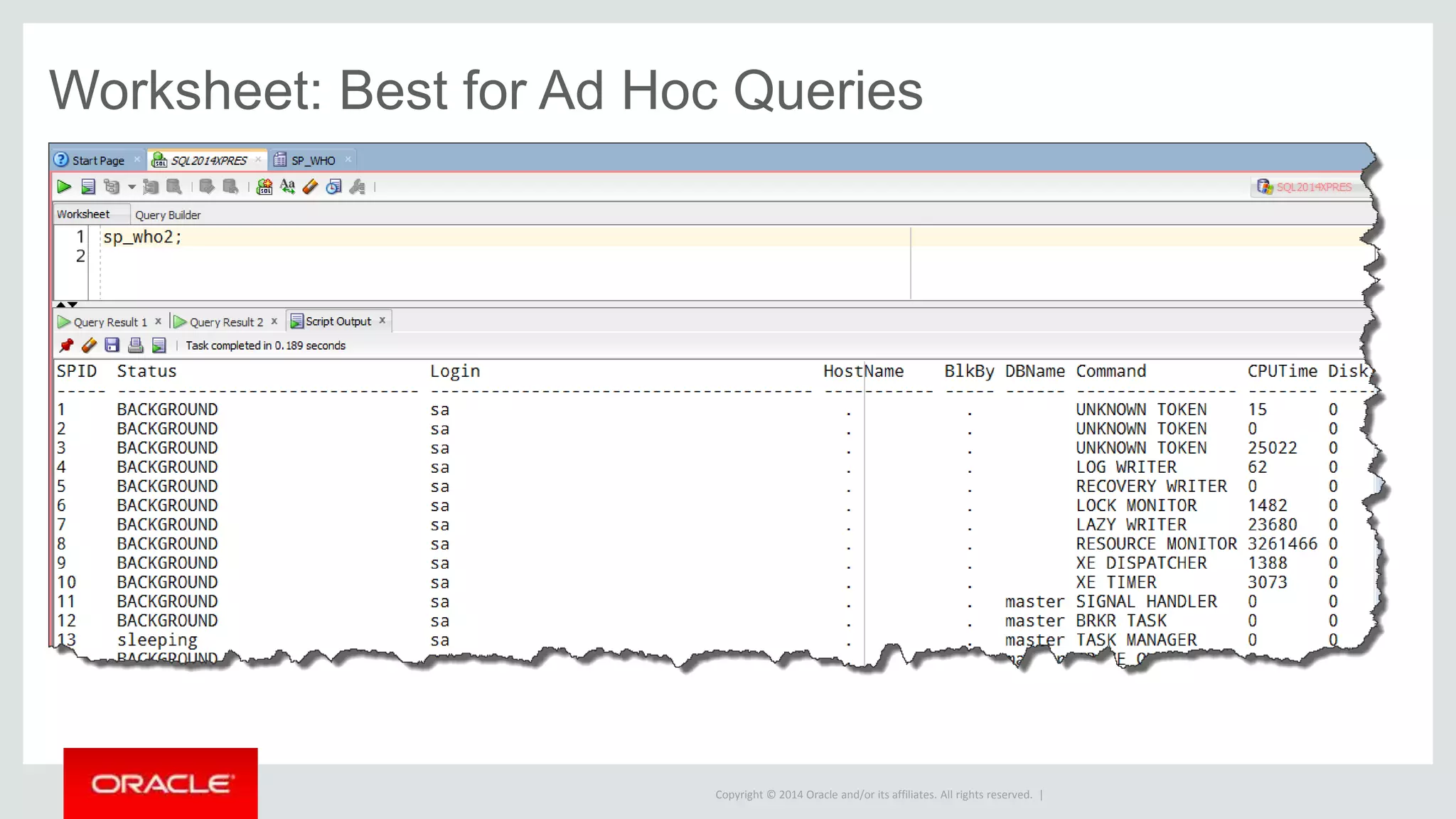Close the SQL2014XPRES tab
The width and height of the screenshot is (1456, 819).
pos(258,160)
